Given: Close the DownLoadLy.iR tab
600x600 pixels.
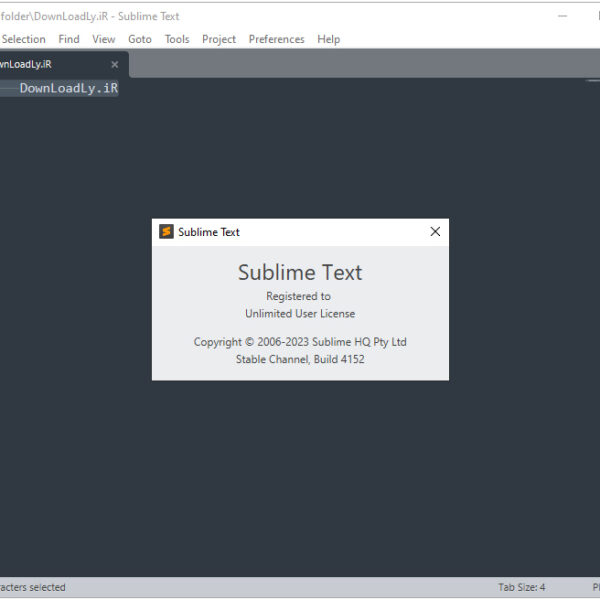Looking at the screenshot, I should 114,65.
